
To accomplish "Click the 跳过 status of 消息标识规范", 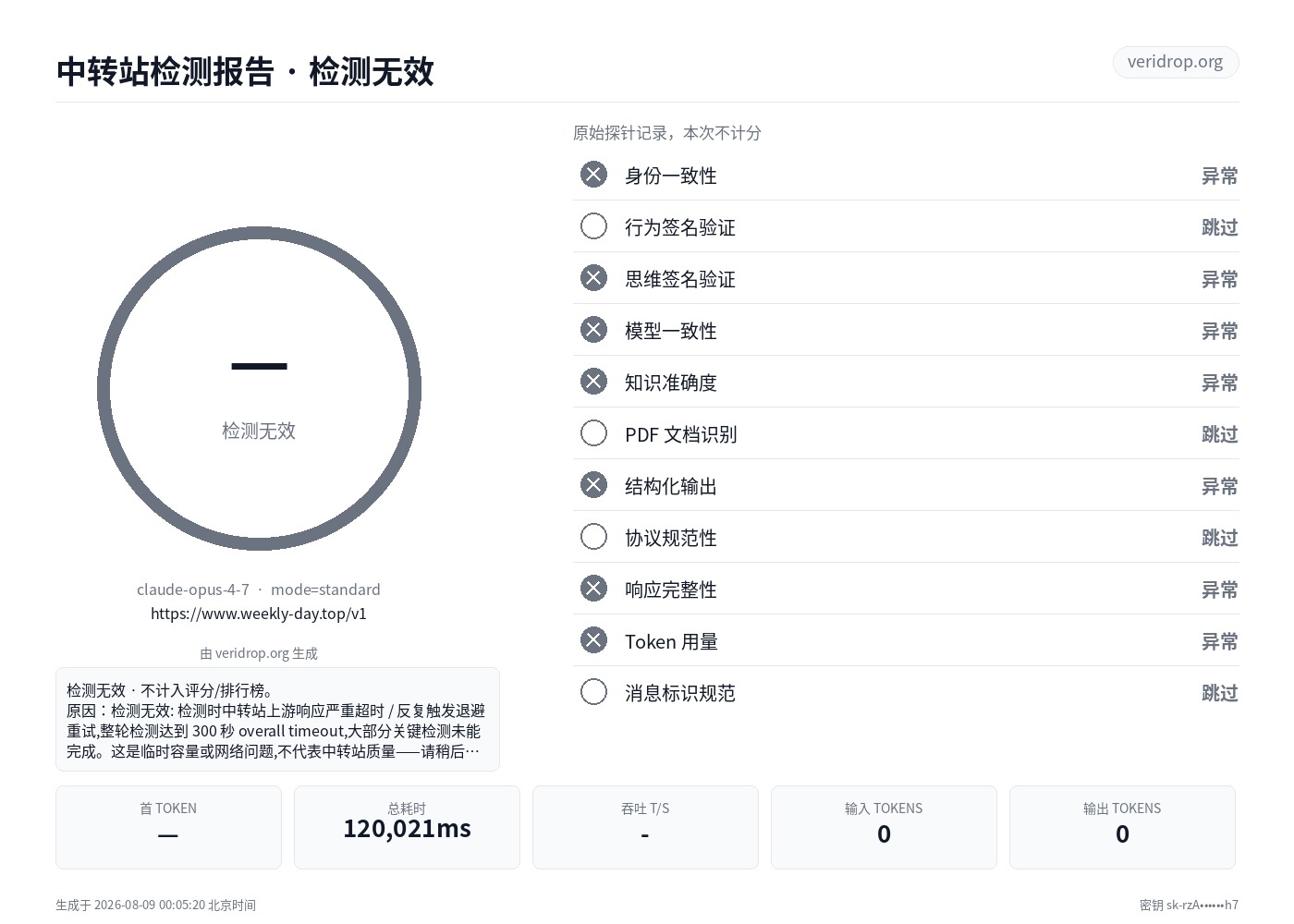I will (x=1219, y=693).
